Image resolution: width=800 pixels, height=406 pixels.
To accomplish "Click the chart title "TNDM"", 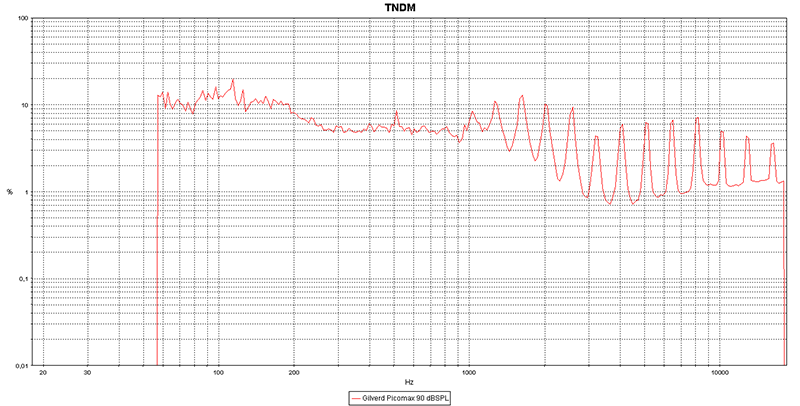I will (x=400, y=7).
